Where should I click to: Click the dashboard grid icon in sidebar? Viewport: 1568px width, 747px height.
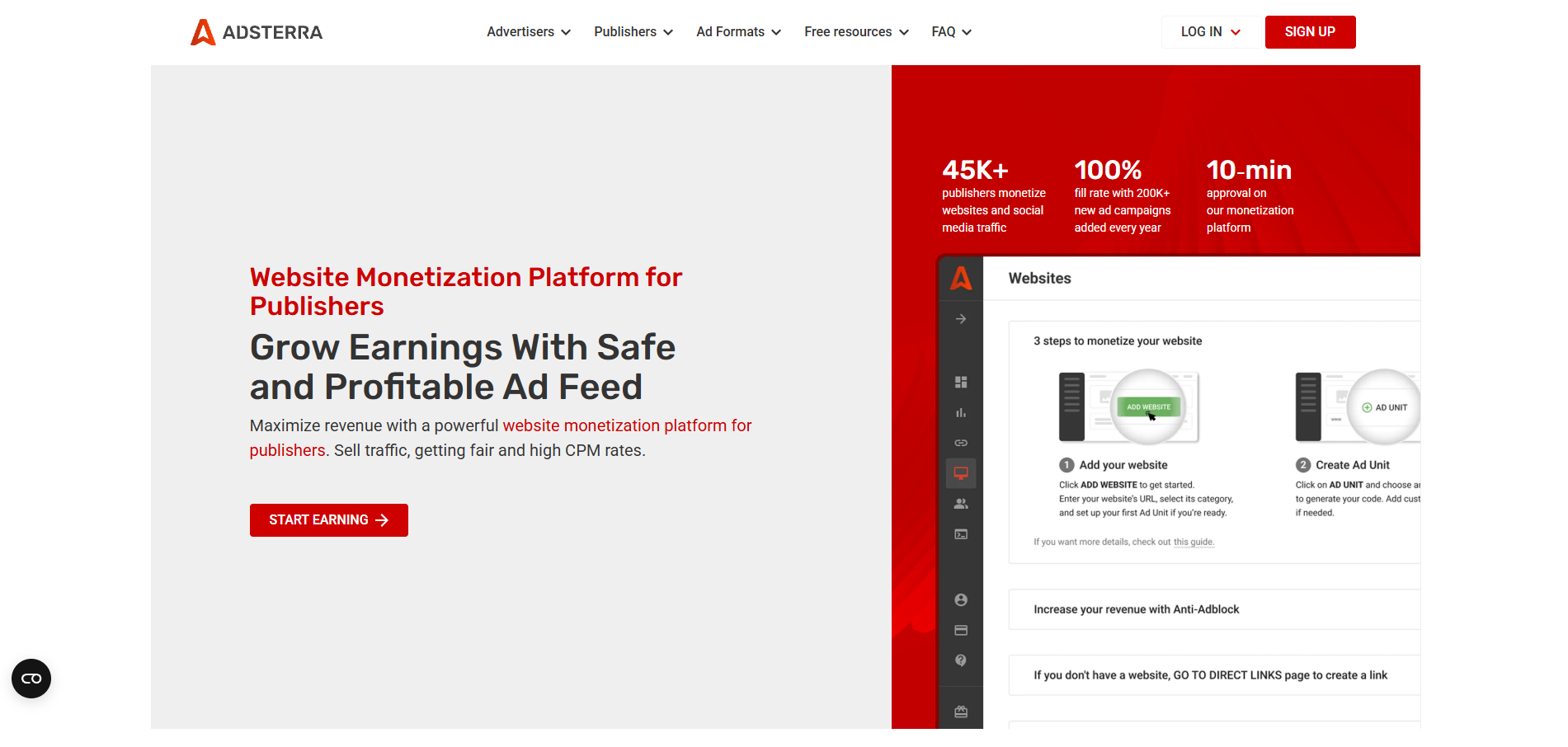pyautogui.click(x=961, y=383)
